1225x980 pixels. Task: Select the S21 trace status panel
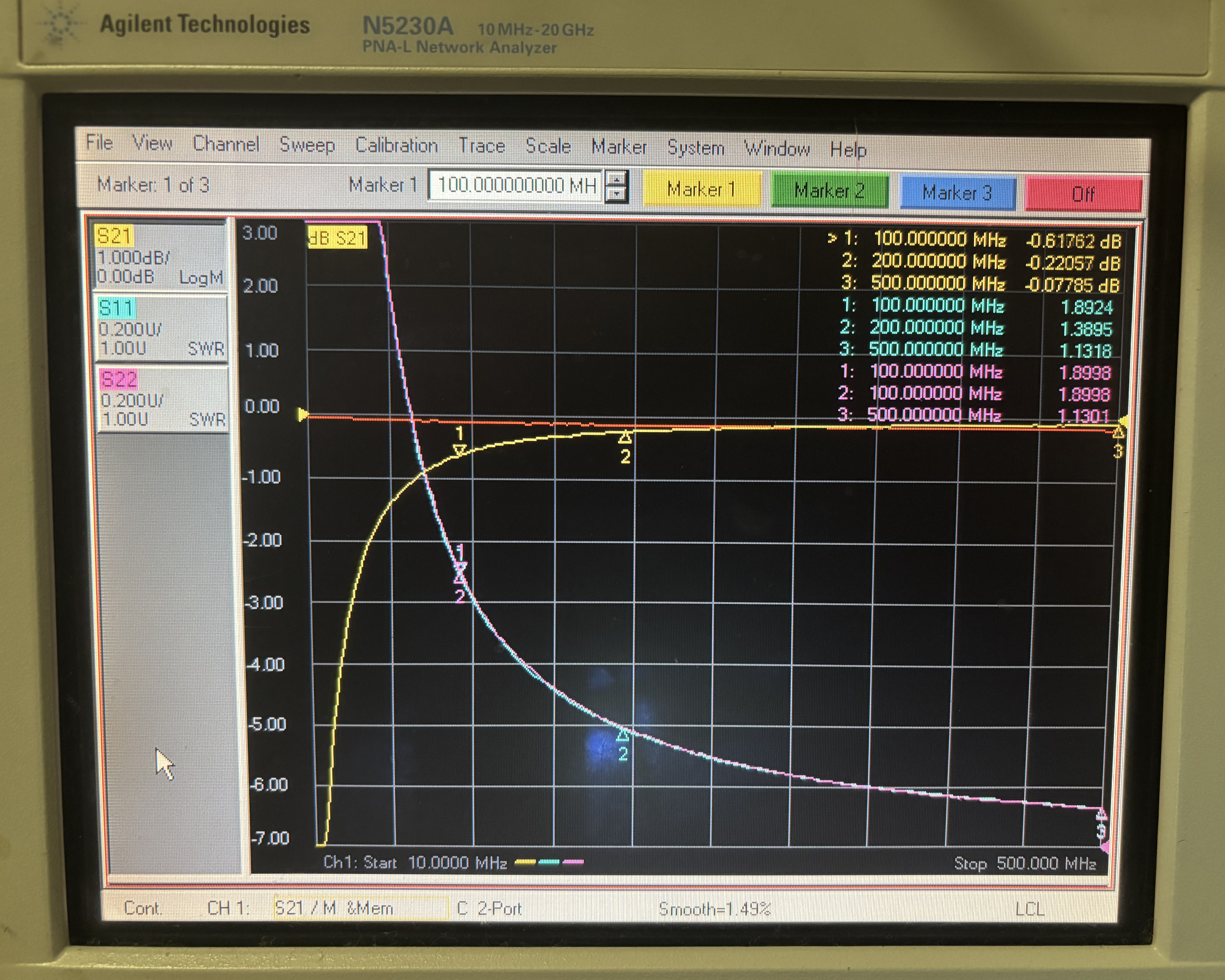tap(160, 256)
